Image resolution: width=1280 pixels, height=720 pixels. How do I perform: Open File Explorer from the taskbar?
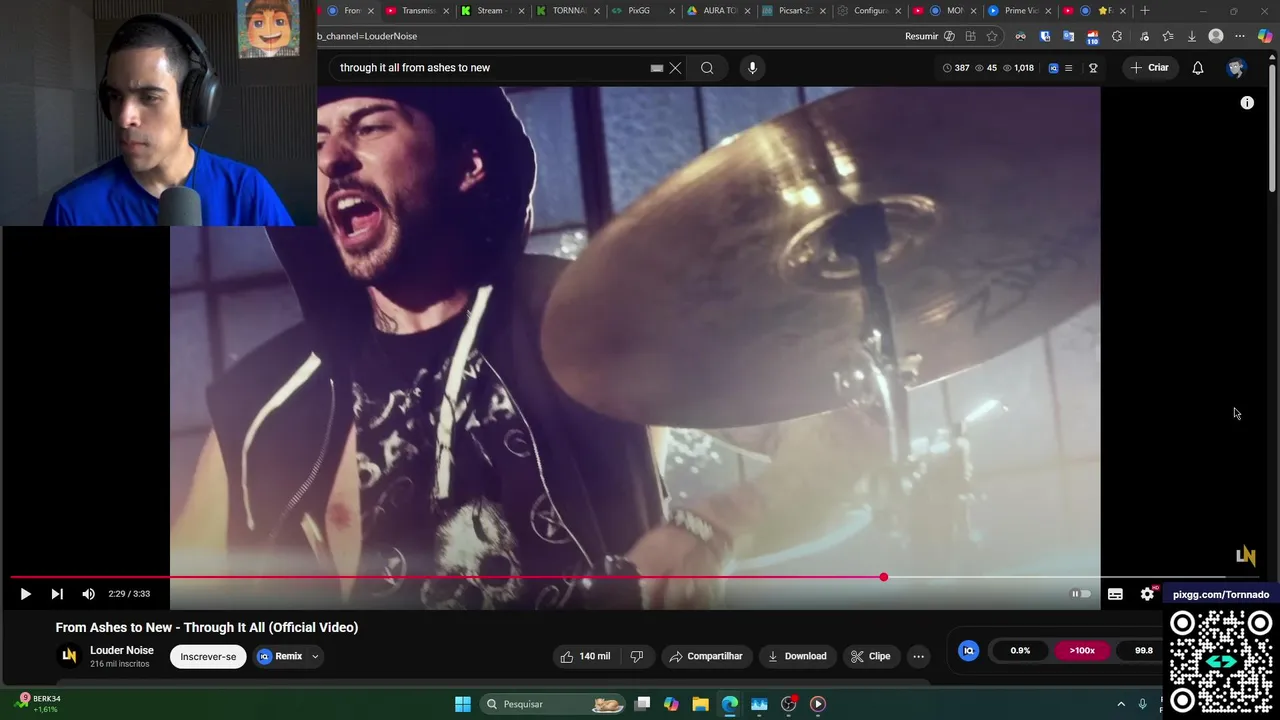point(700,704)
